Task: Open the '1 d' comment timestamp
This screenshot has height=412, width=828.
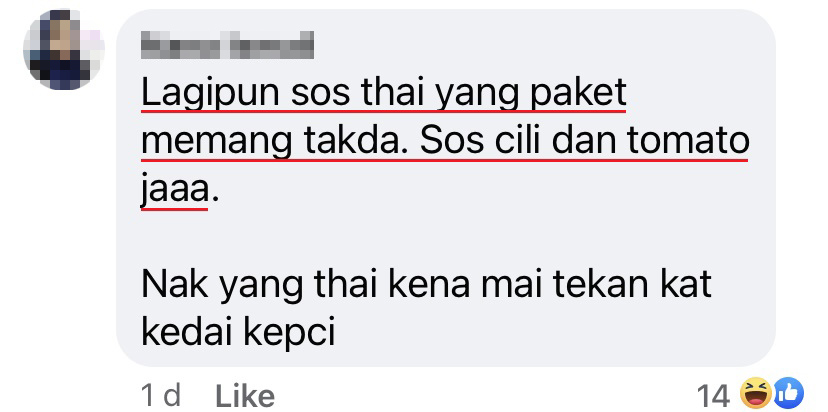Action: point(162,396)
